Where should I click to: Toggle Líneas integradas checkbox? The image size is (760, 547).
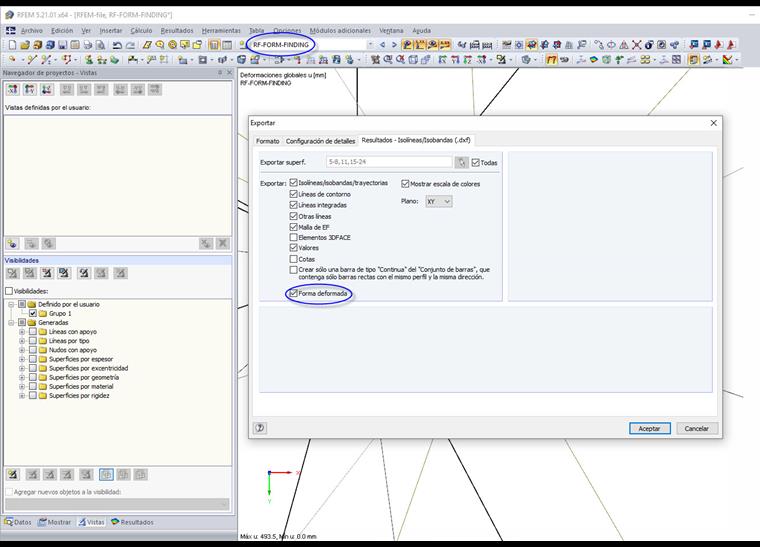click(x=293, y=205)
